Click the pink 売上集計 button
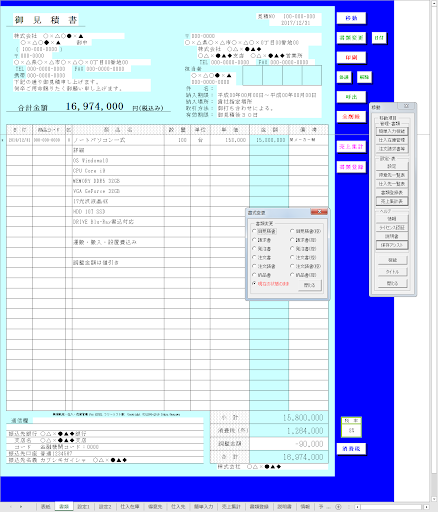 tap(351, 147)
